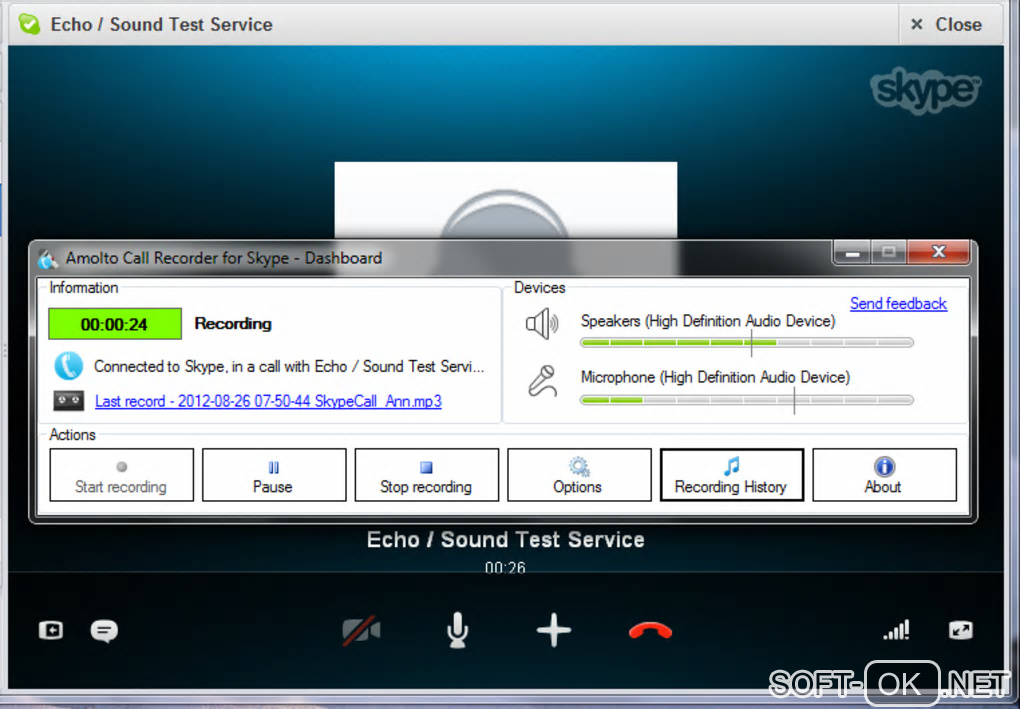Open the call quality signal icon
1020x709 pixels.
(x=896, y=630)
